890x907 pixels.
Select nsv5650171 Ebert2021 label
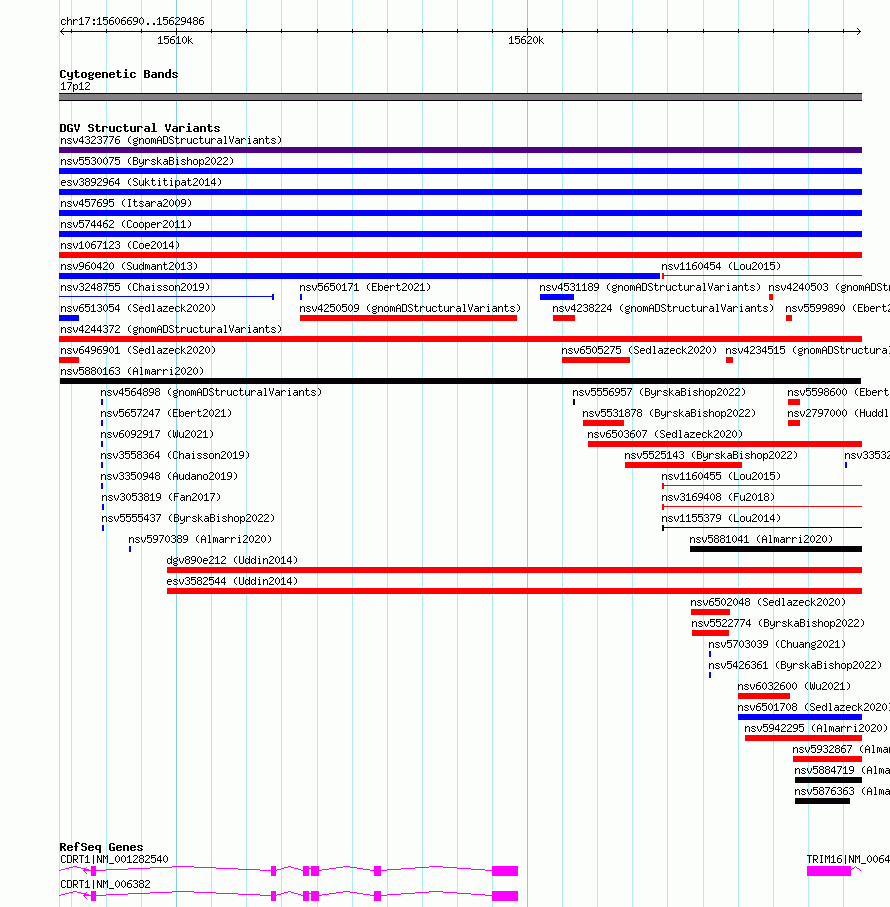click(x=365, y=287)
